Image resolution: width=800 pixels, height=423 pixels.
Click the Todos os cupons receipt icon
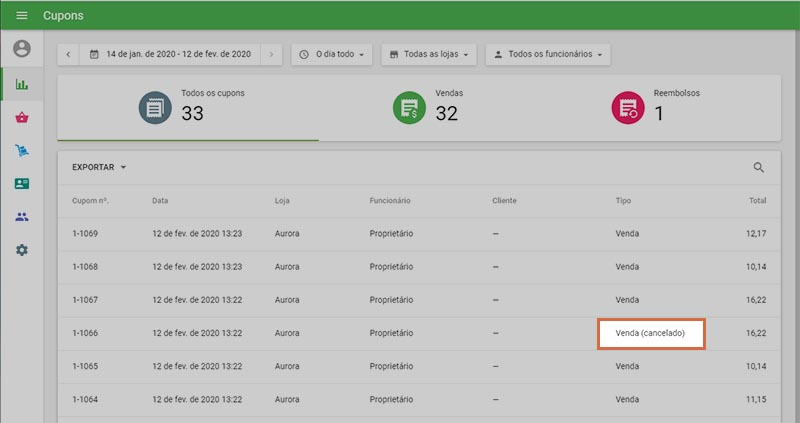(x=155, y=108)
